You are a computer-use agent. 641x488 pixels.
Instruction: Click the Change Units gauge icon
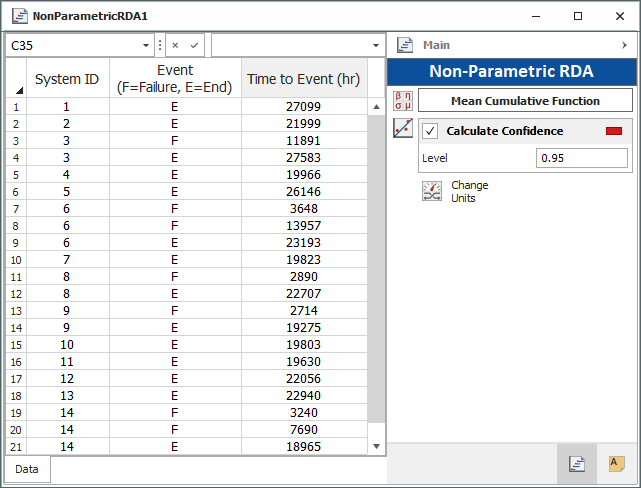click(432, 191)
